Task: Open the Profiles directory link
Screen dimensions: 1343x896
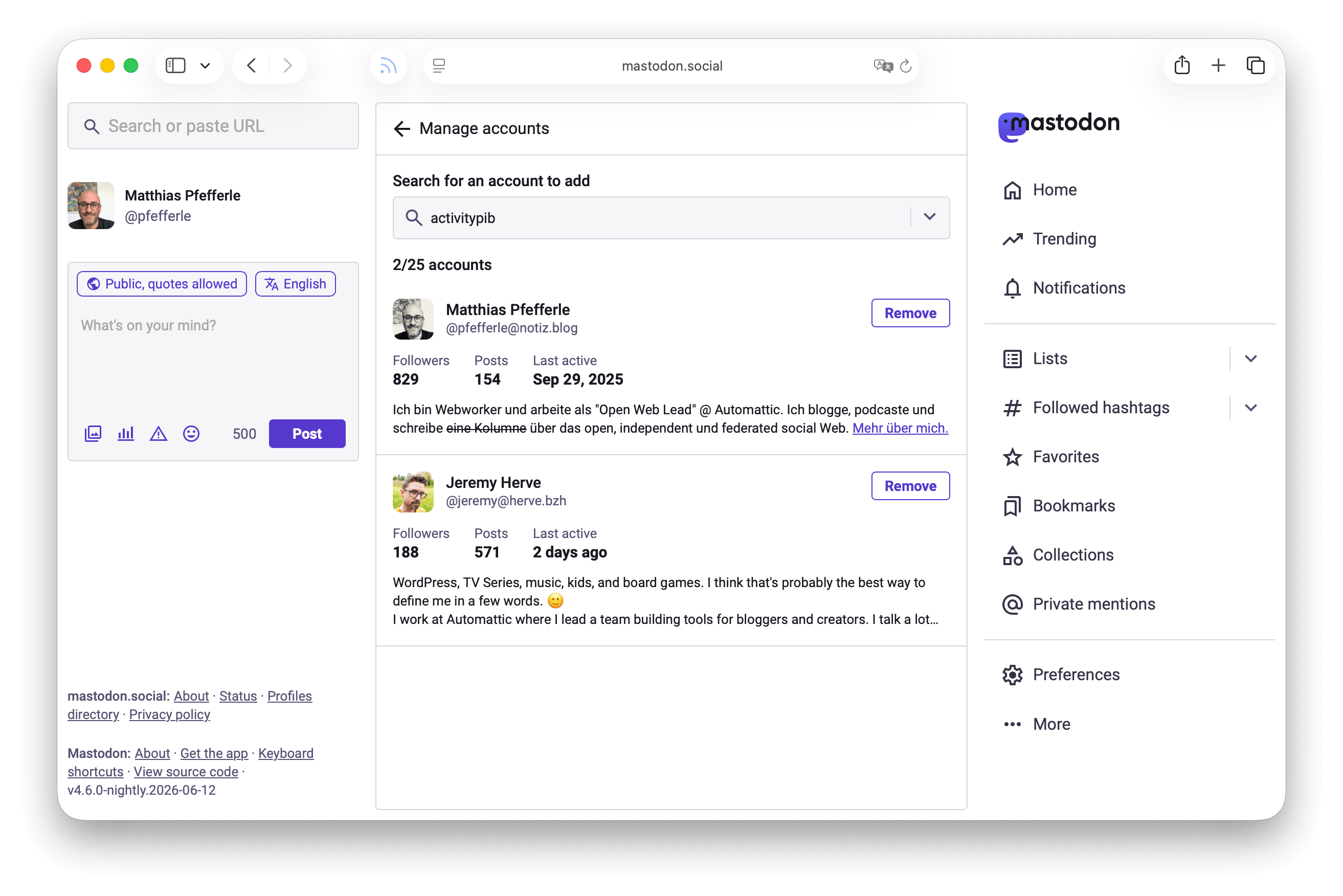Action: [x=290, y=696]
